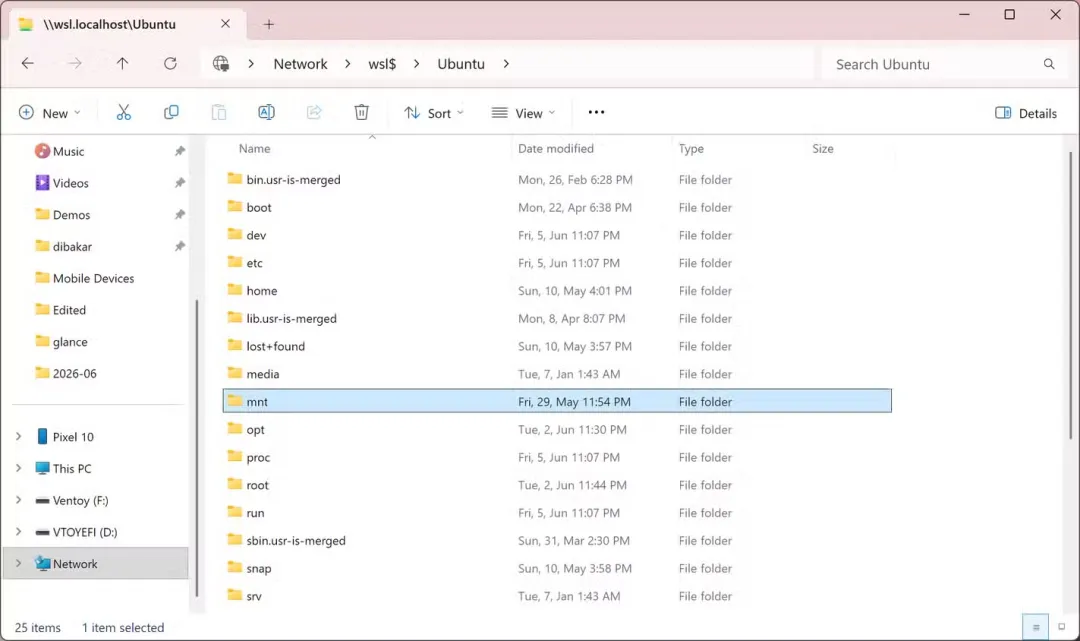
Task: Open Videos in the sidebar
Action: point(70,182)
